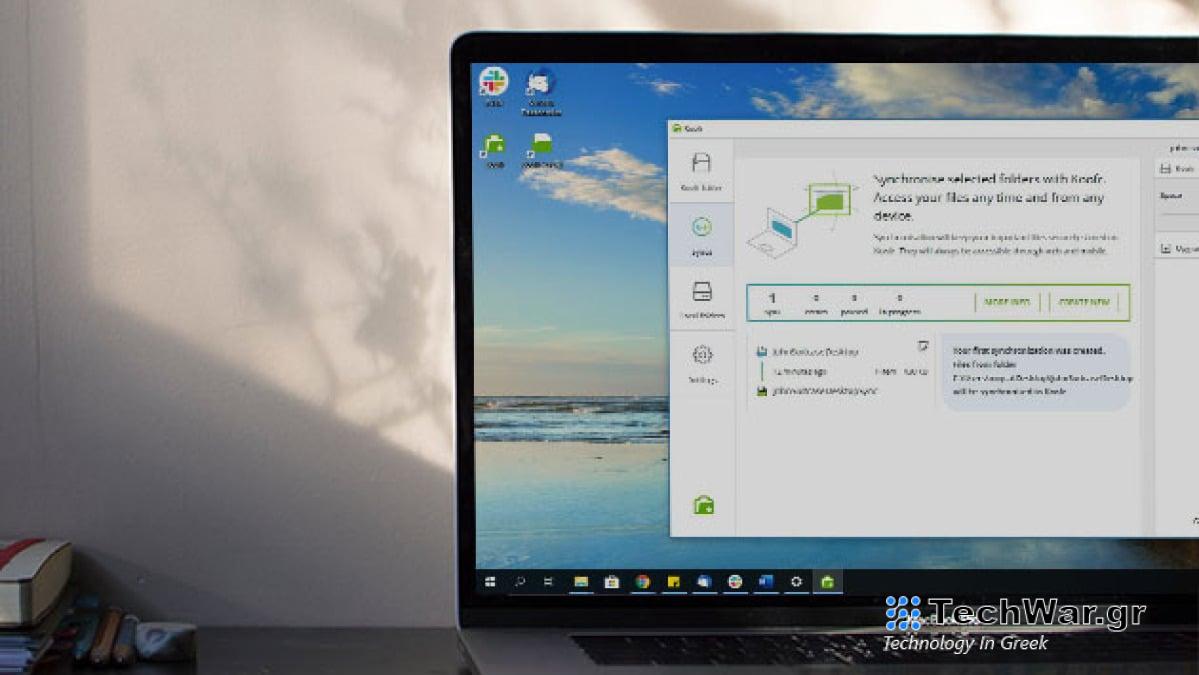This screenshot has width=1199, height=675.
Task: Open Google Chrome from the taskbar
Action: tap(640, 580)
